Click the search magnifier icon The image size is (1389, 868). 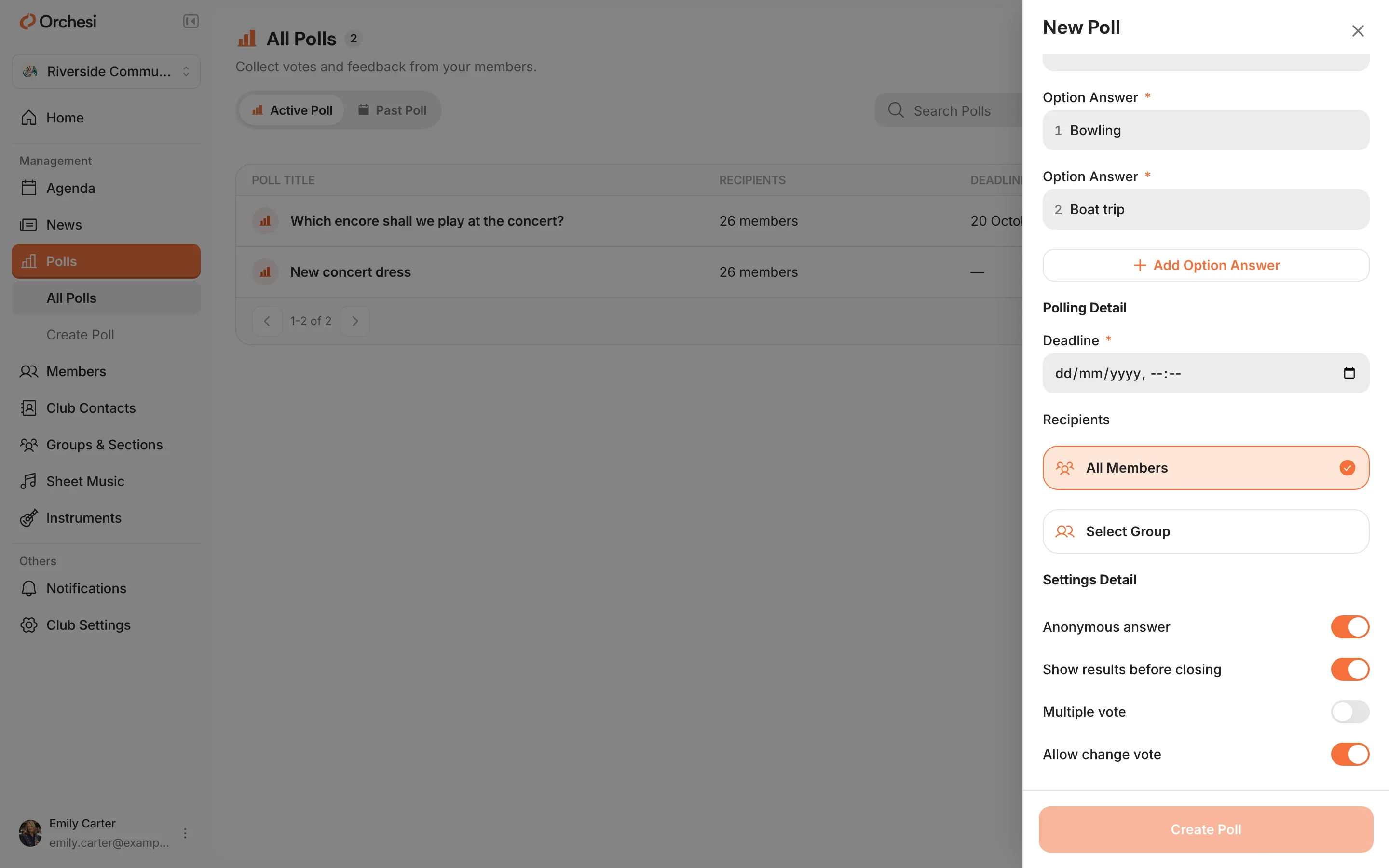[896, 110]
